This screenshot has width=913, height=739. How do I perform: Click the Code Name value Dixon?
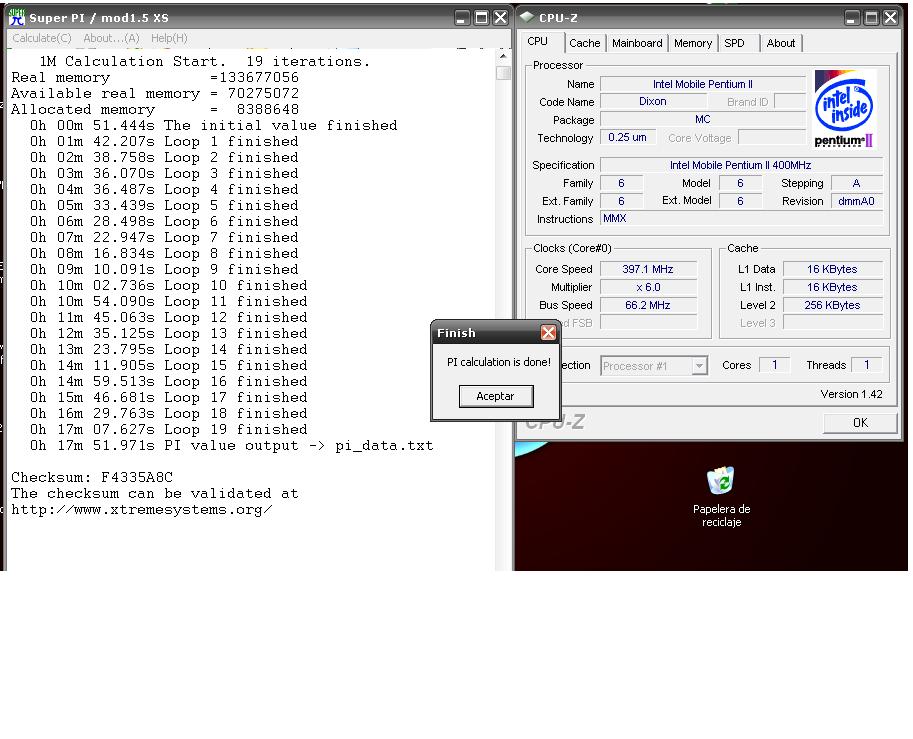653,101
